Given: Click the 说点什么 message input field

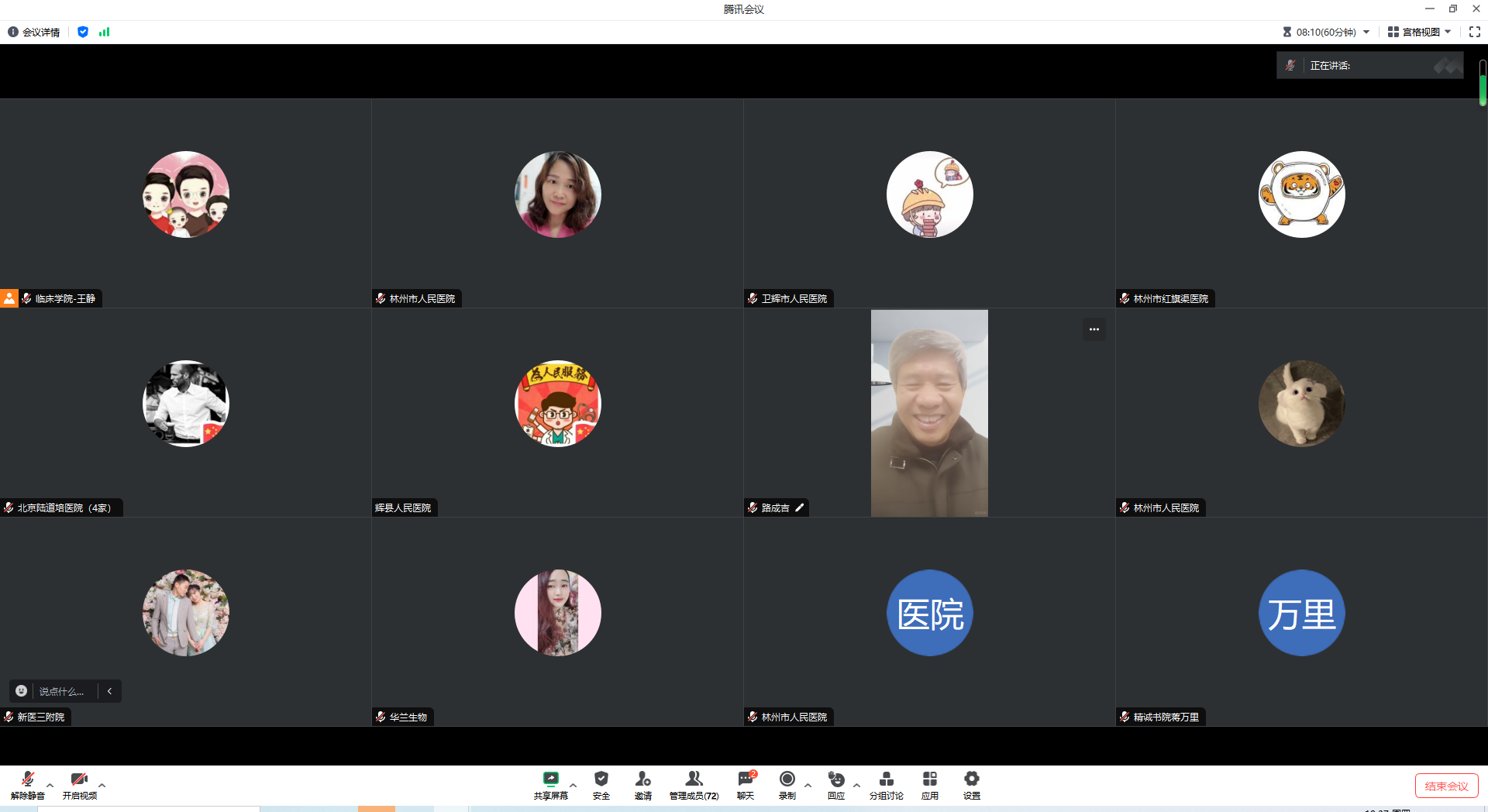Looking at the screenshot, I should click(61, 691).
